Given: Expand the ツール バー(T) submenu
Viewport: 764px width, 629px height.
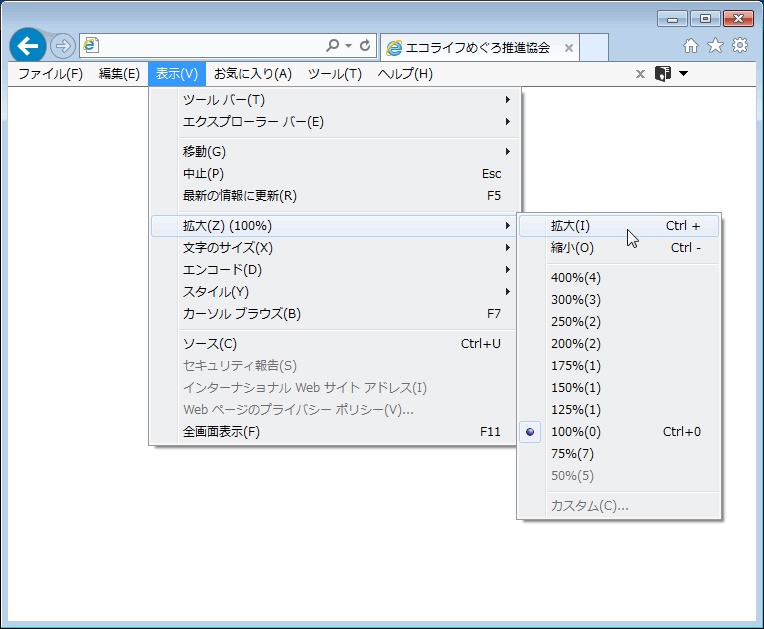Looking at the screenshot, I should (x=335, y=100).
